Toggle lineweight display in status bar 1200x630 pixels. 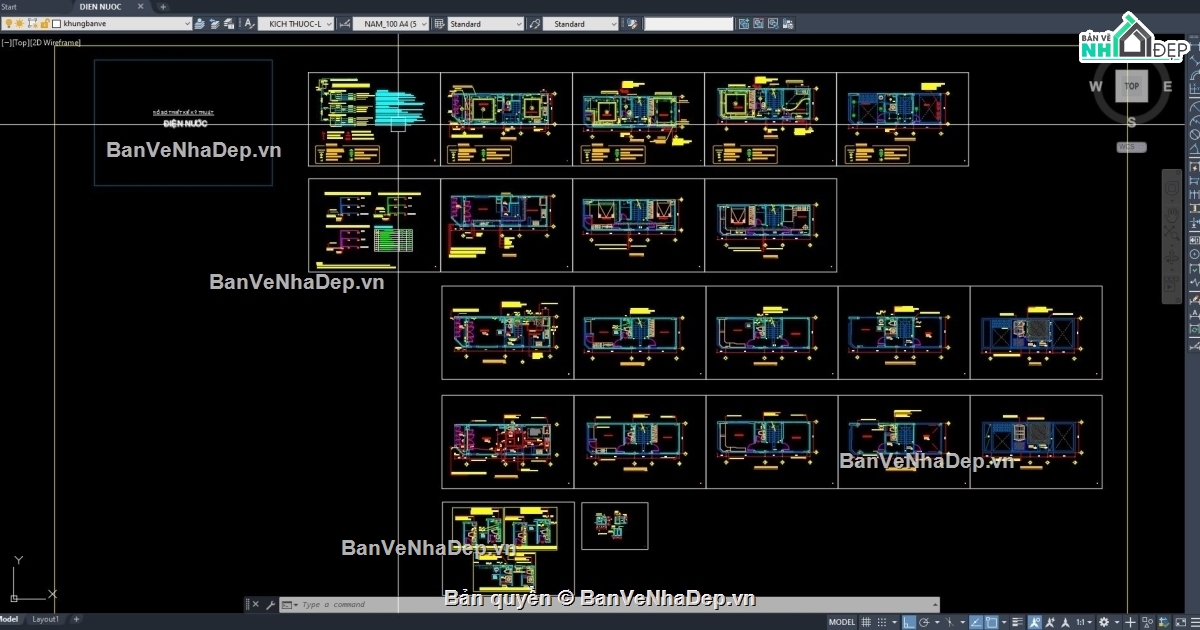coord(1018,622)
